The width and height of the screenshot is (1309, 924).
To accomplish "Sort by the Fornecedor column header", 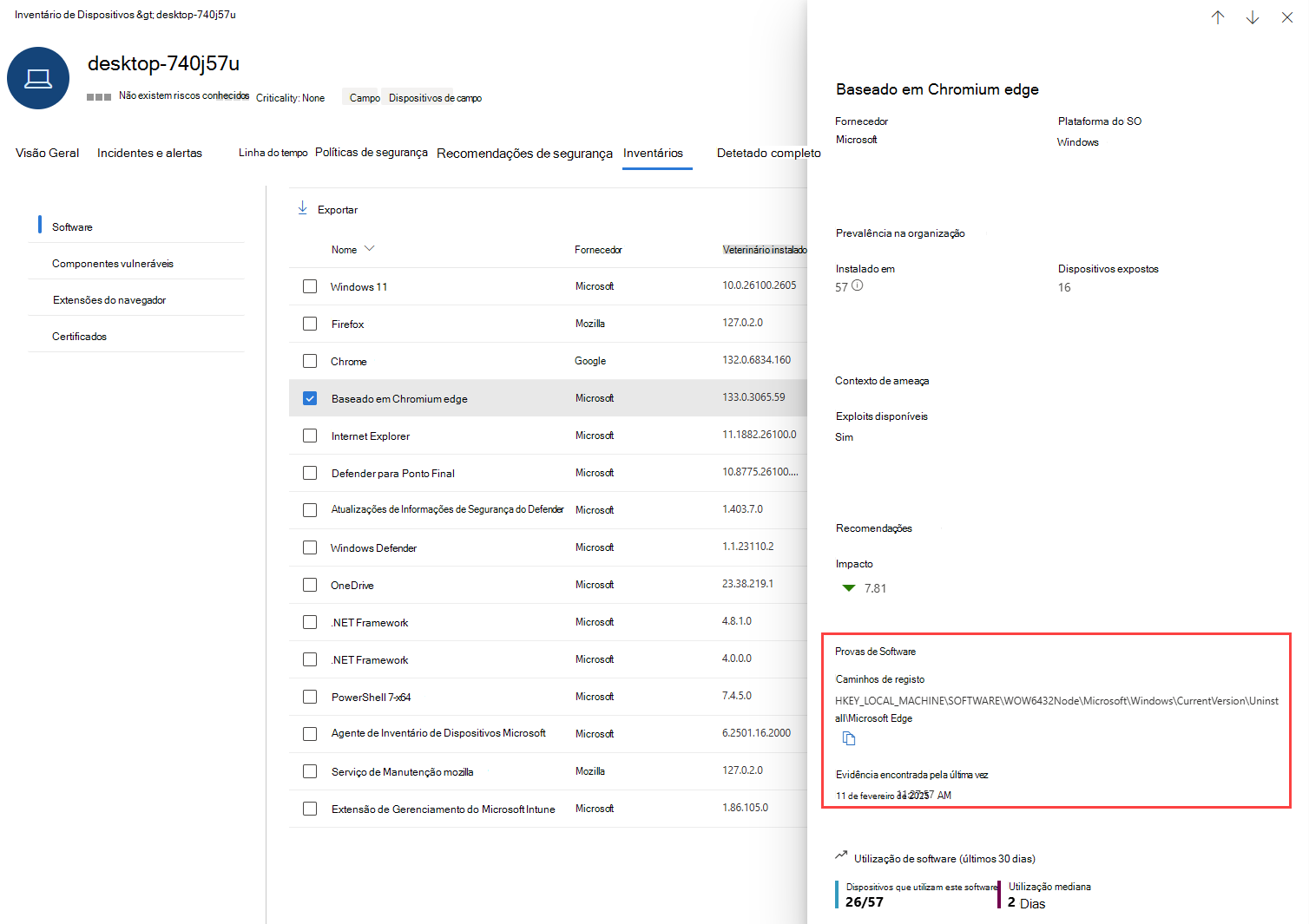I will pyautogui.click(x=598, y=250).
